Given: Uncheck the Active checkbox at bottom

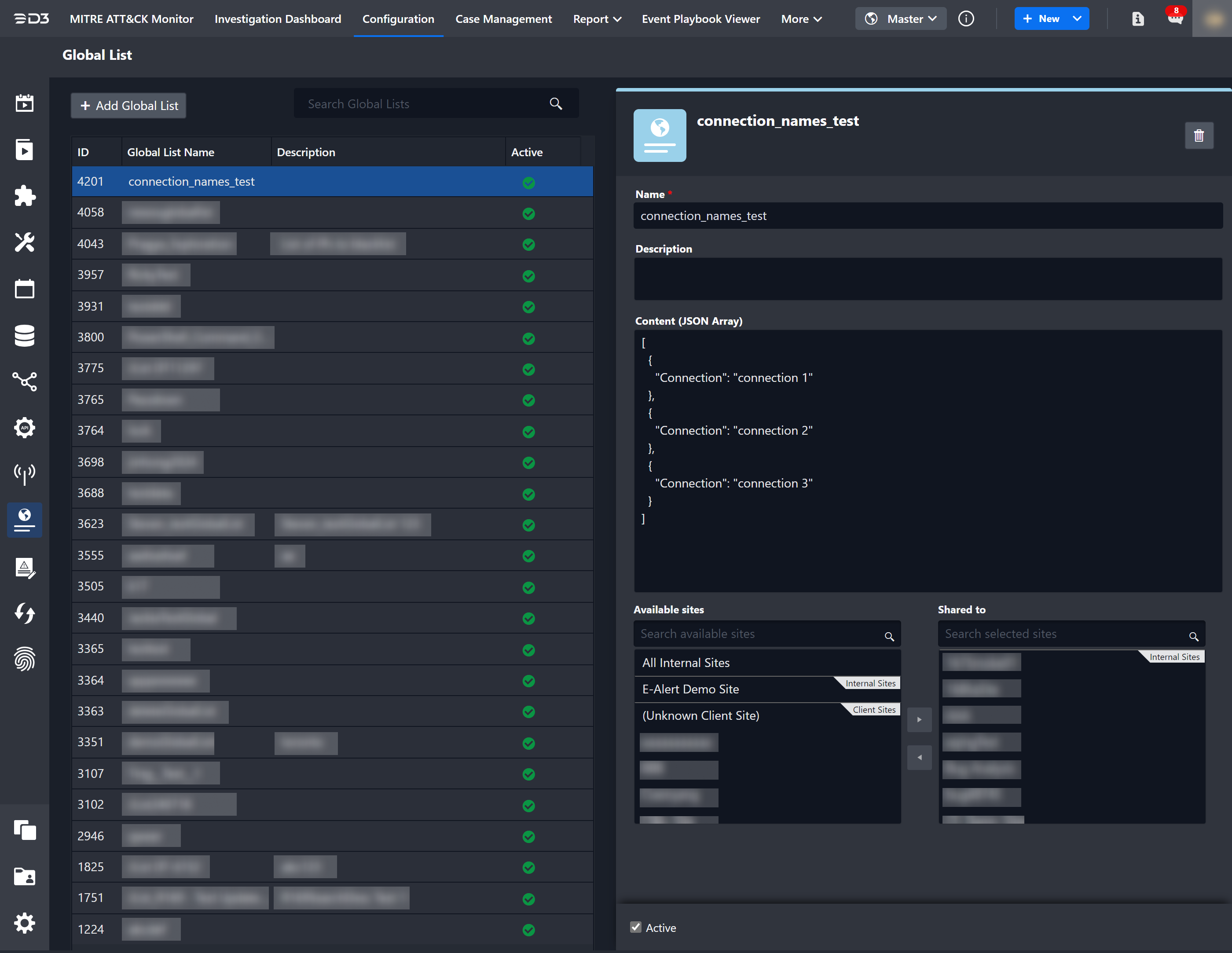Looking at the screenshot, I should 636,927.
